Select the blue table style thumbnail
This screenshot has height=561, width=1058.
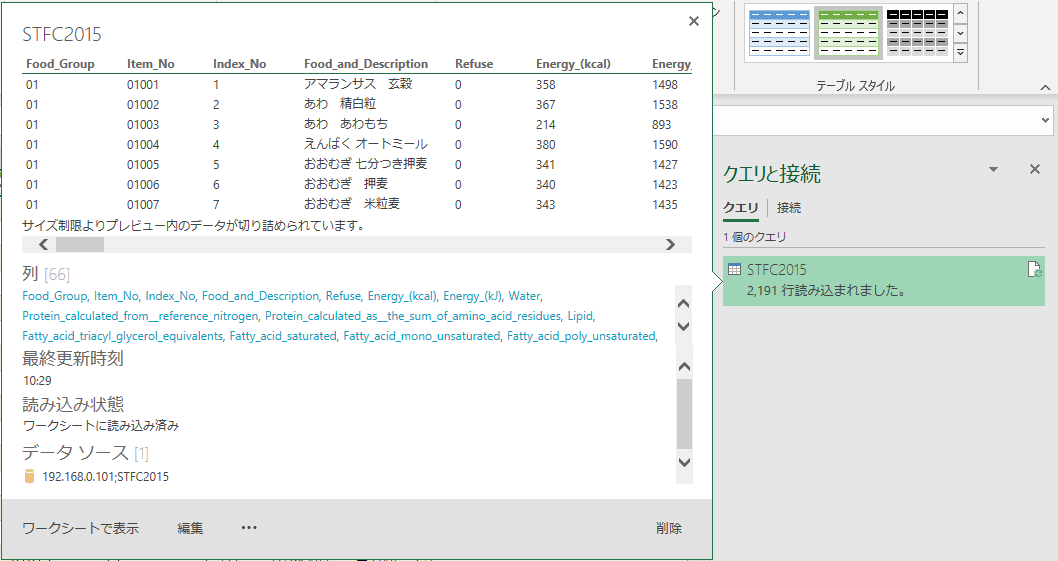click(778, 32)
